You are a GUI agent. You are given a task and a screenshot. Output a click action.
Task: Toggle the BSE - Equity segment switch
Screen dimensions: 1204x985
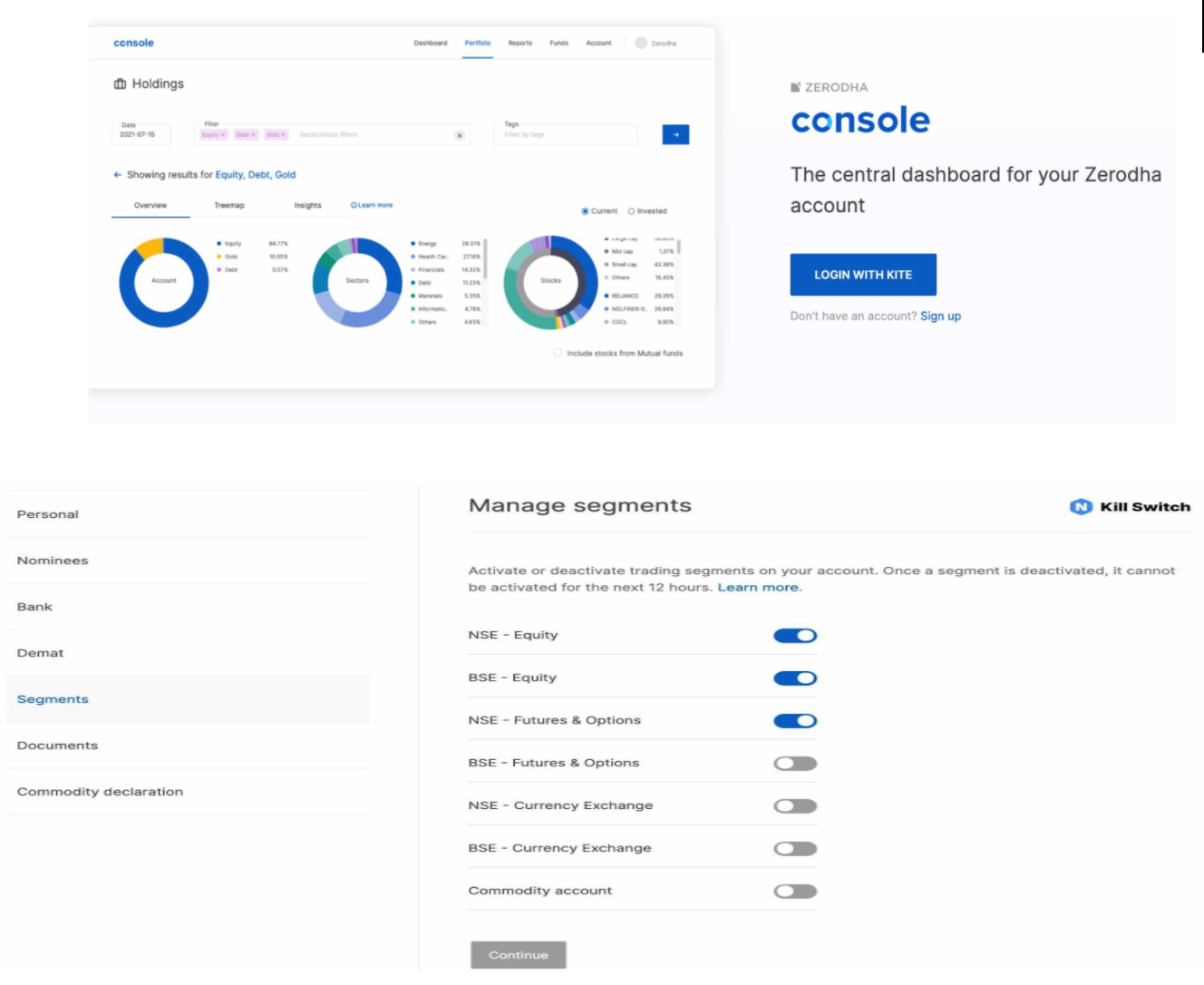tap(795, 678)
